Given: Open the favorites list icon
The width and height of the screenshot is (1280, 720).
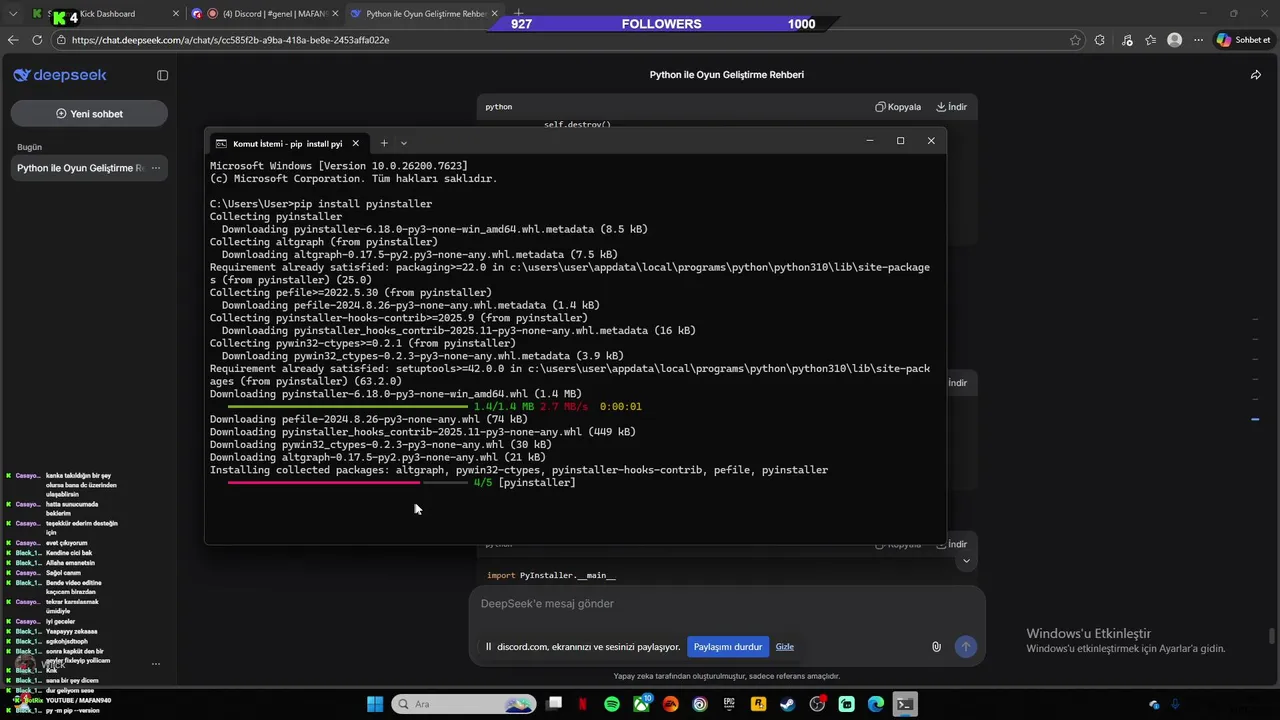Looking at the screenshot, I should 1151,40.
